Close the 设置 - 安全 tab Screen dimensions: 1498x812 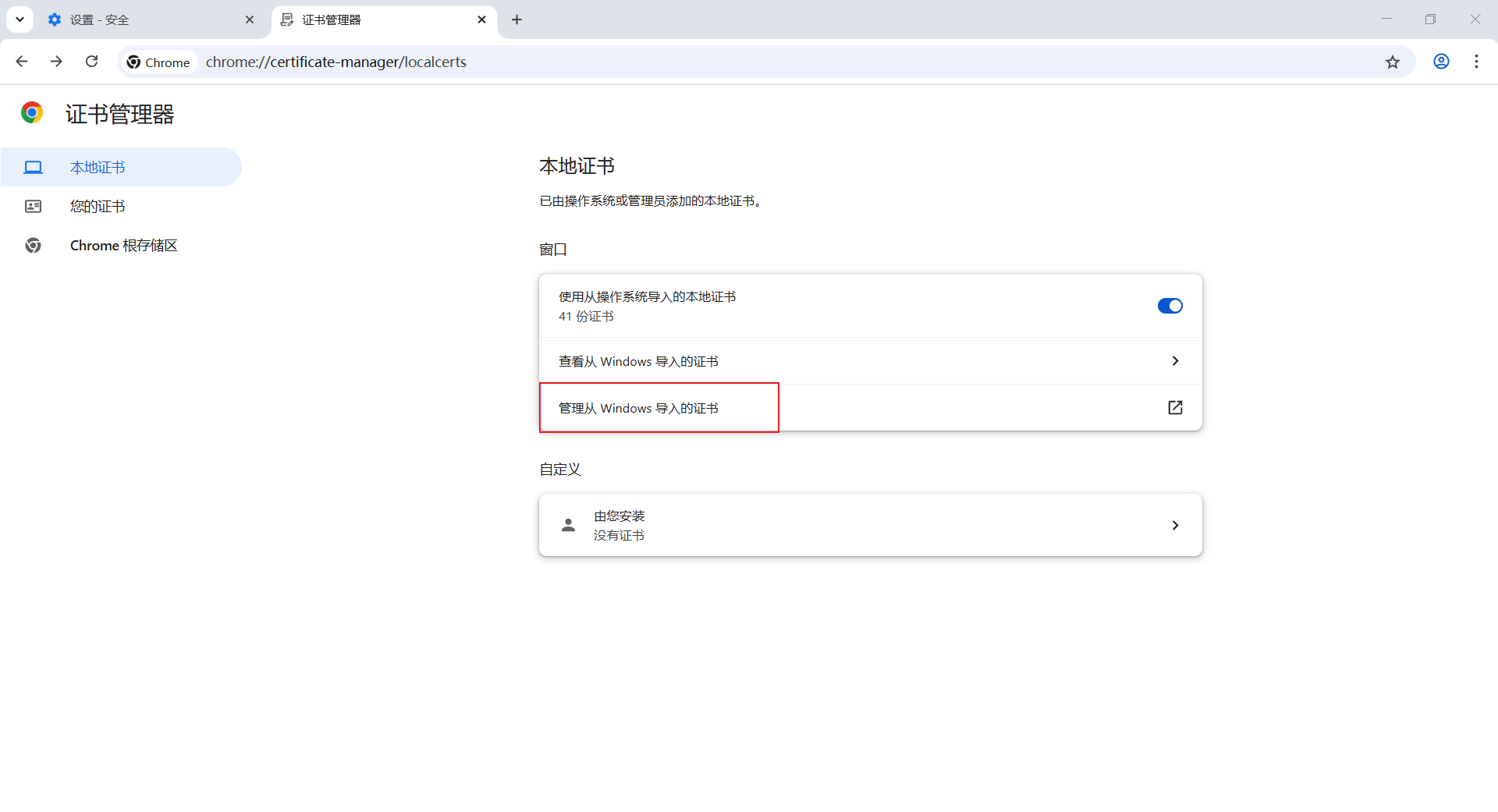pyautogui.click(x=250, y=20)
